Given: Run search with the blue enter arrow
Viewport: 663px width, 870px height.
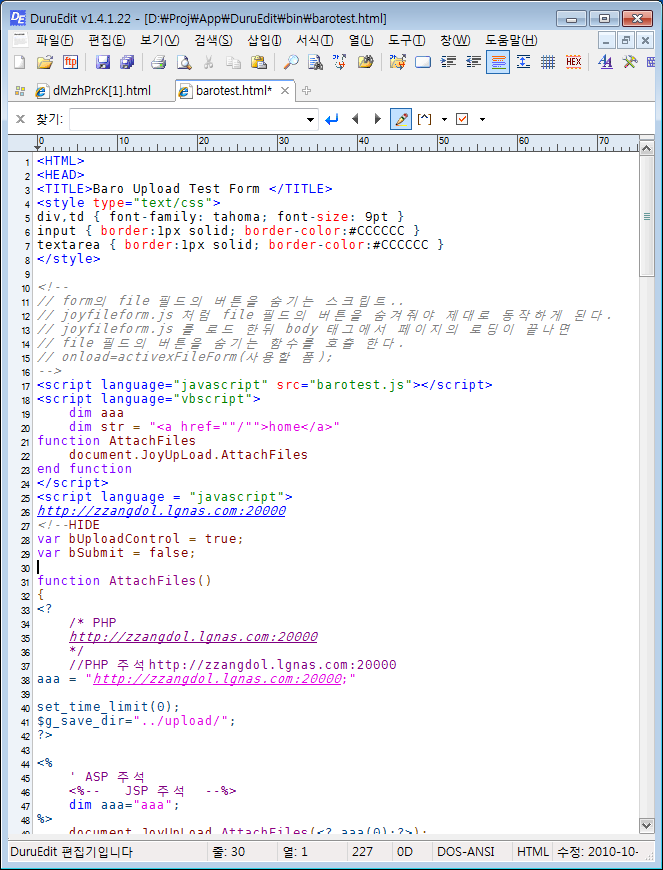Looking at the screenshot, I should point(332,119).
